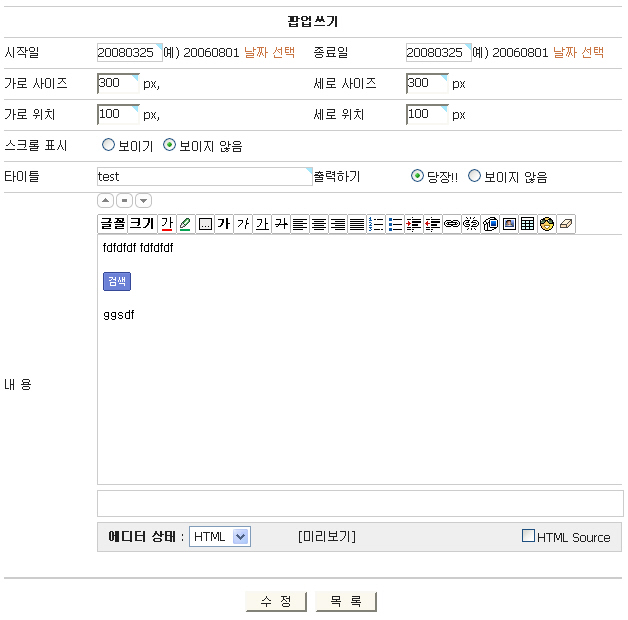Click the insert table icon
The image size is (628, 620).
[528, 224]
